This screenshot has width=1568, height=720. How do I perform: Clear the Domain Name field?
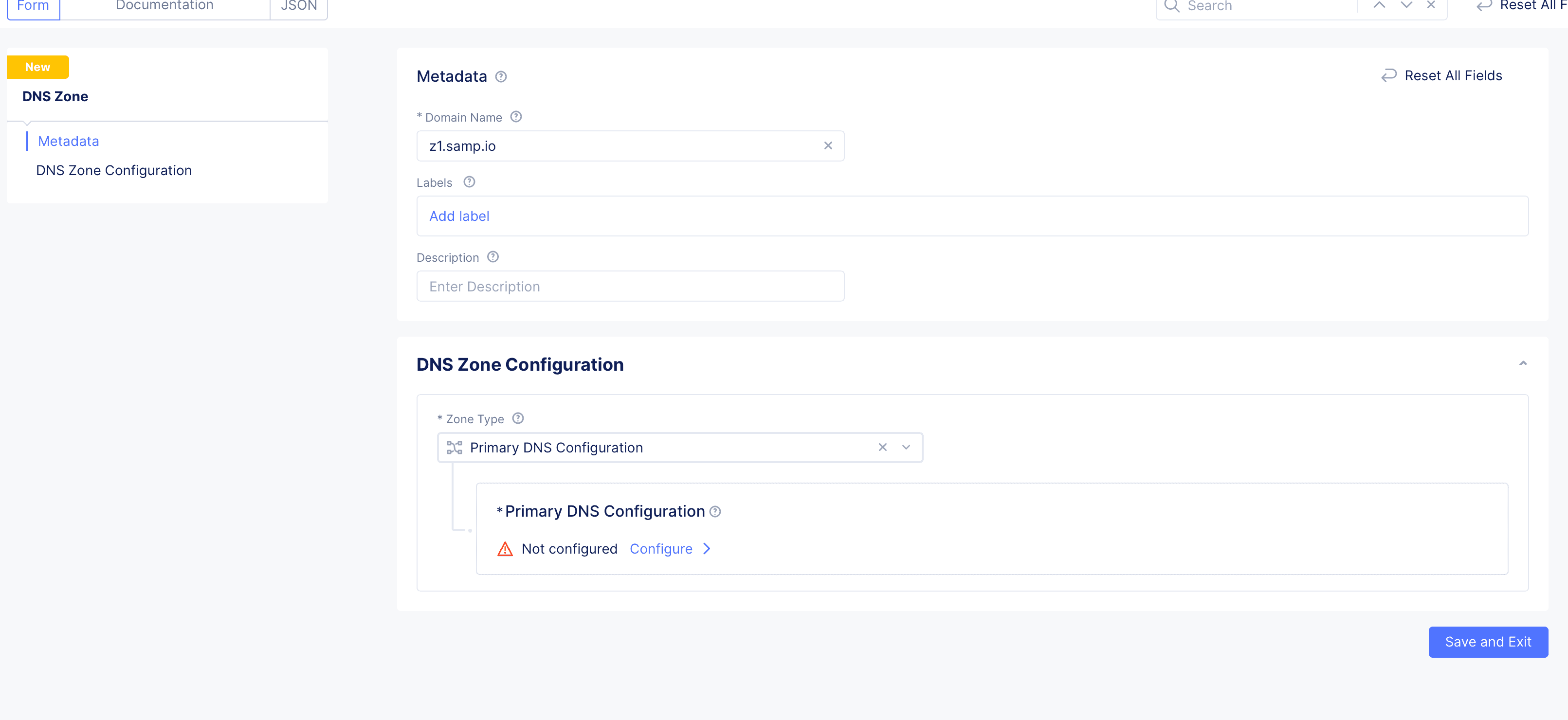tap(828, 145)
